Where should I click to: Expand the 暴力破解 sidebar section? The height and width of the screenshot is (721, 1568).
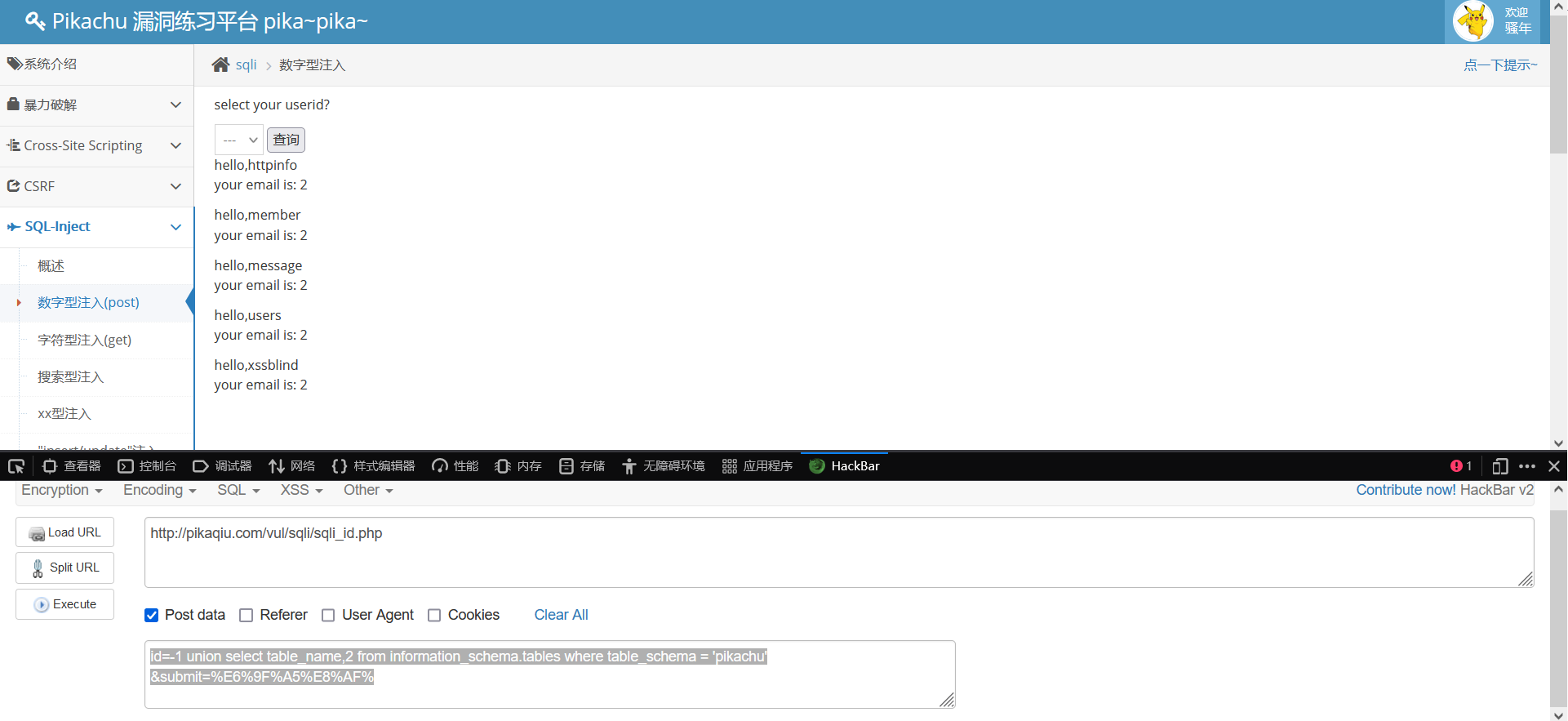pos(96,105)
